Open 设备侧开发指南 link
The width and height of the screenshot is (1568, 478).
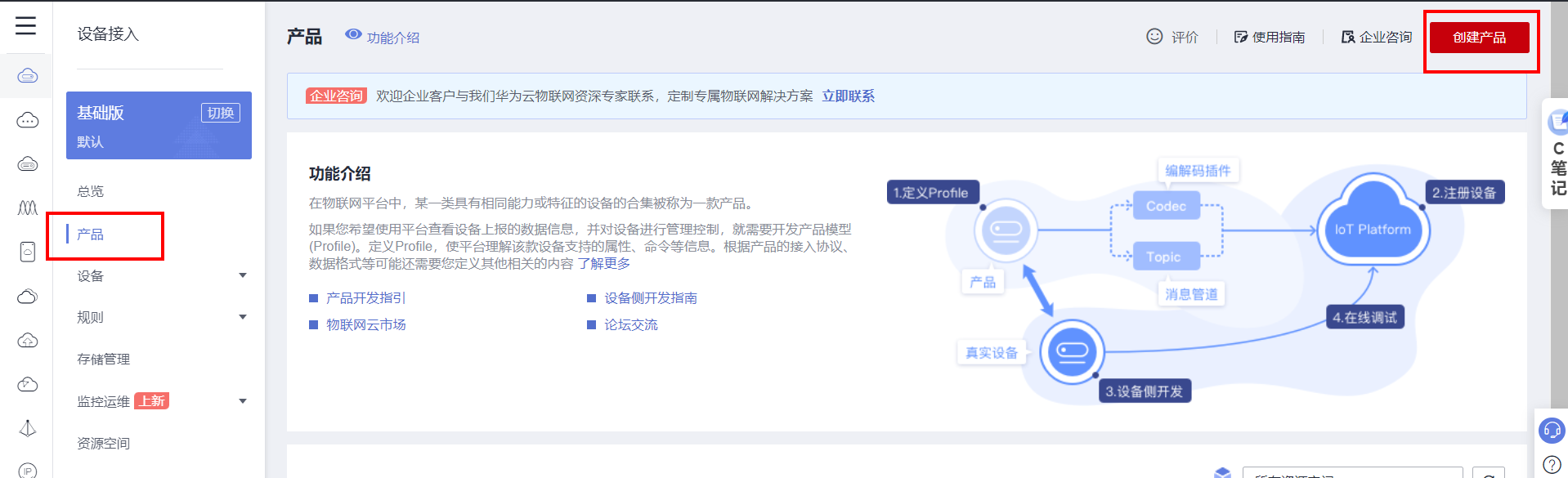[651, 298]
